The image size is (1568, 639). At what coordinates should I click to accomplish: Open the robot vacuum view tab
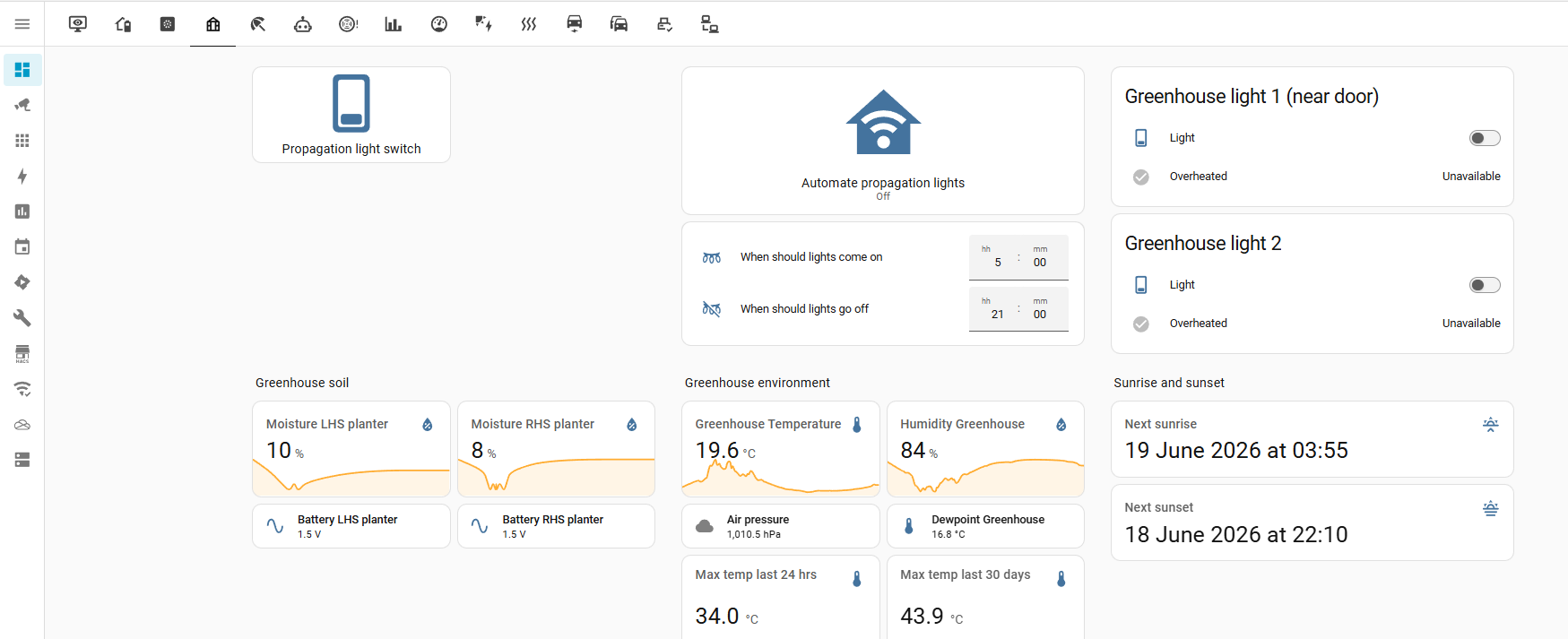tap(303, 24)
